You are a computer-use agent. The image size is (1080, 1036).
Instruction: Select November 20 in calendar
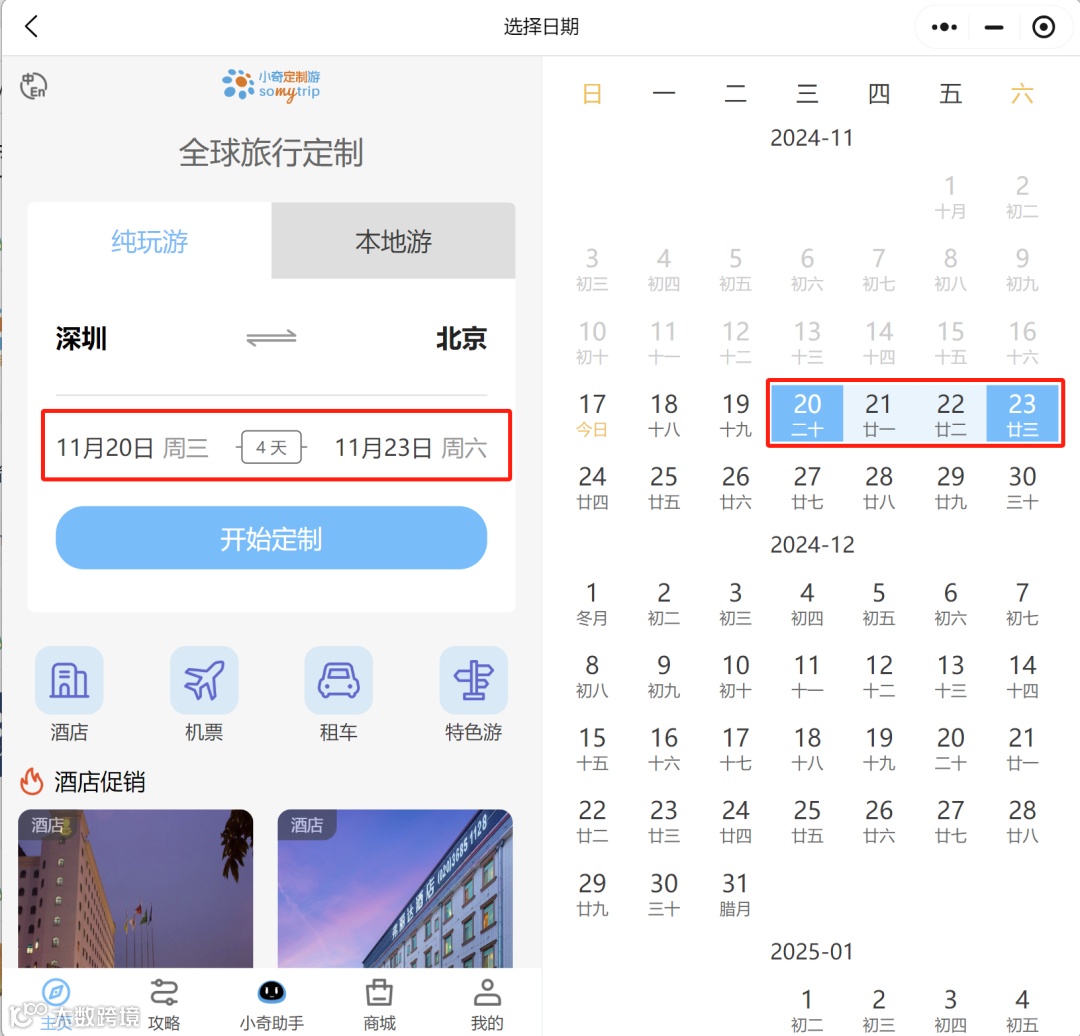[x=807, y=413]
